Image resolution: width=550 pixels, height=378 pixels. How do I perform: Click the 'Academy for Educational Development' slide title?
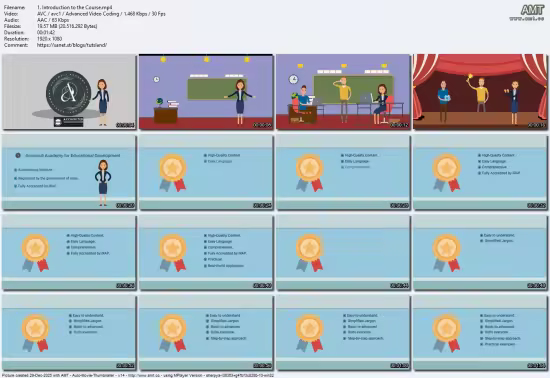click(x=73, y=155)
